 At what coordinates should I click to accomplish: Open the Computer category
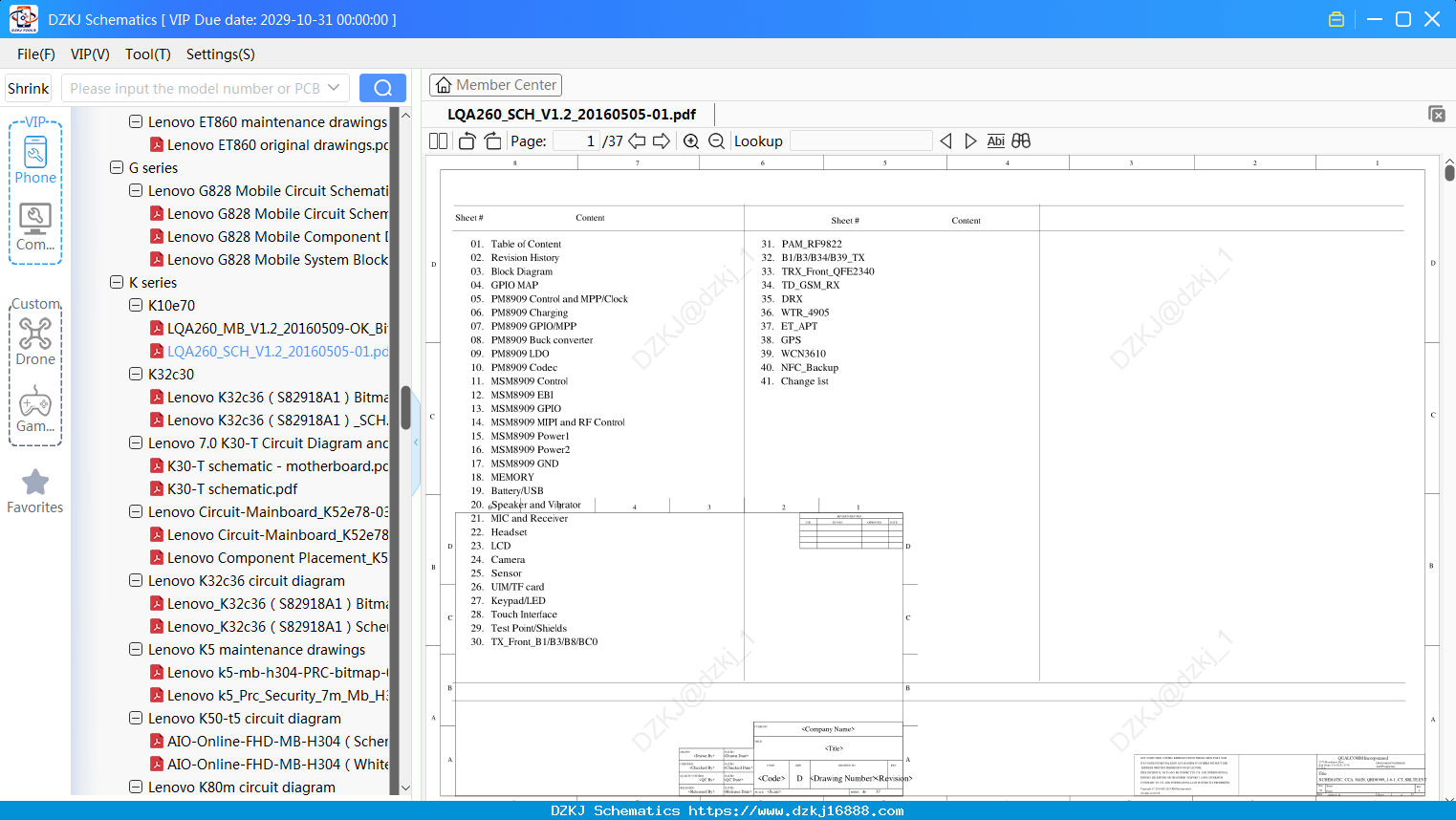pyautogui.click(x=35, y=227)
